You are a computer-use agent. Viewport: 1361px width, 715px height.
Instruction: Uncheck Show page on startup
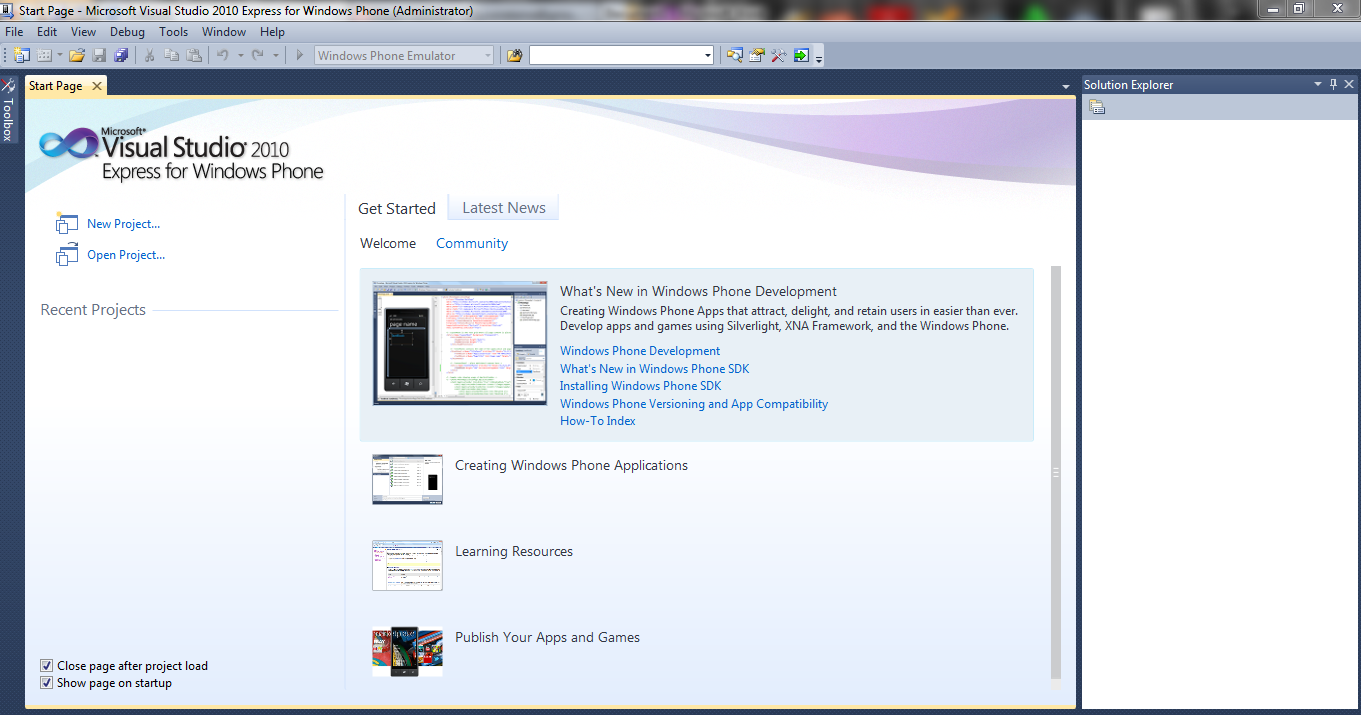[46, 683]
